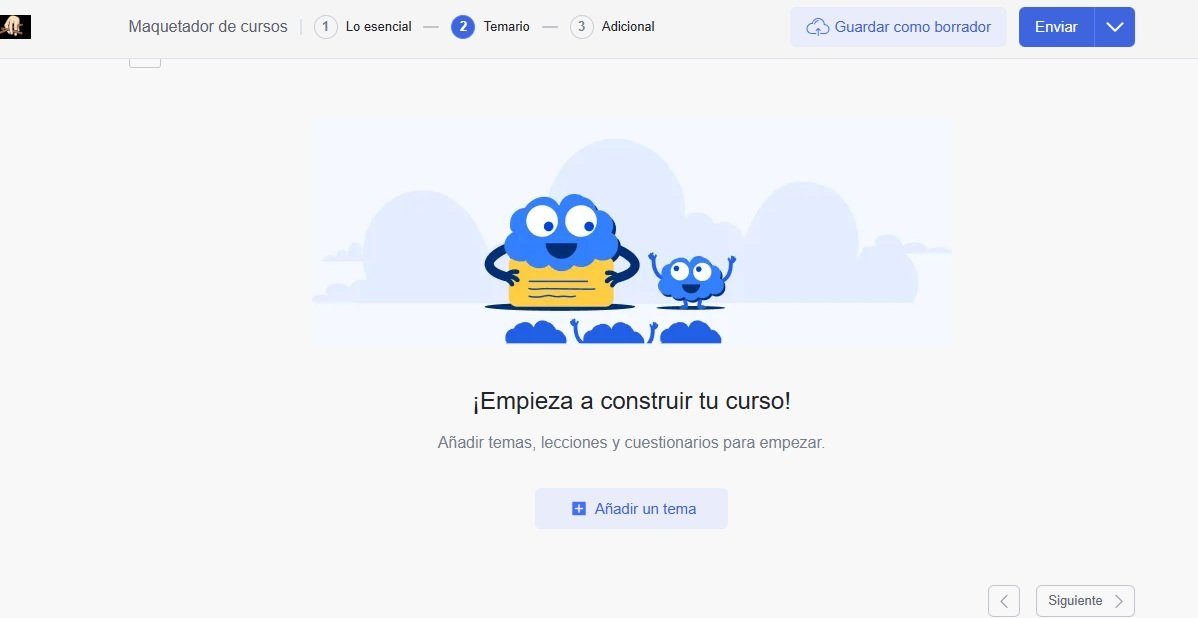Go to the Lo esencial step
Image resolution: width=1198 pixels, height=618 pixels.
(378, 27)
